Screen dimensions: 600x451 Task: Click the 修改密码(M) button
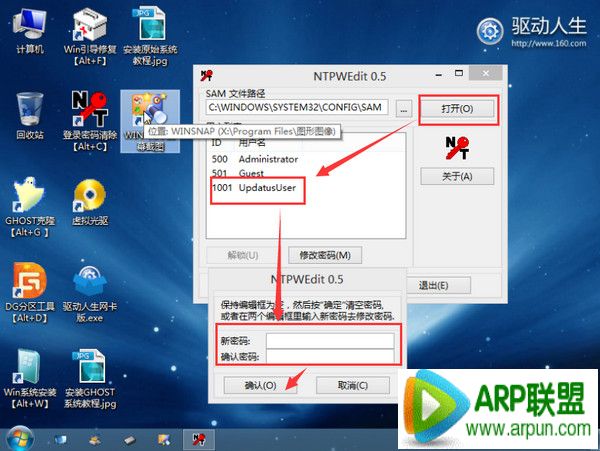coord(325,255)
